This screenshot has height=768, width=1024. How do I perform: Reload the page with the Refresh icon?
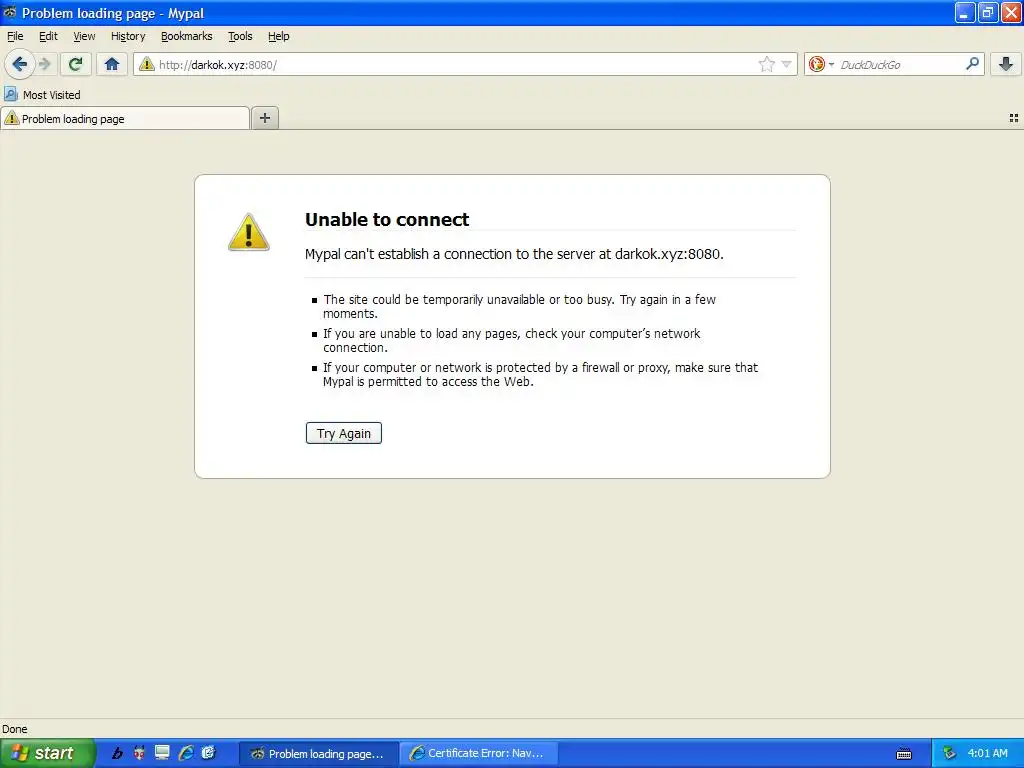(x=76, y=64)
